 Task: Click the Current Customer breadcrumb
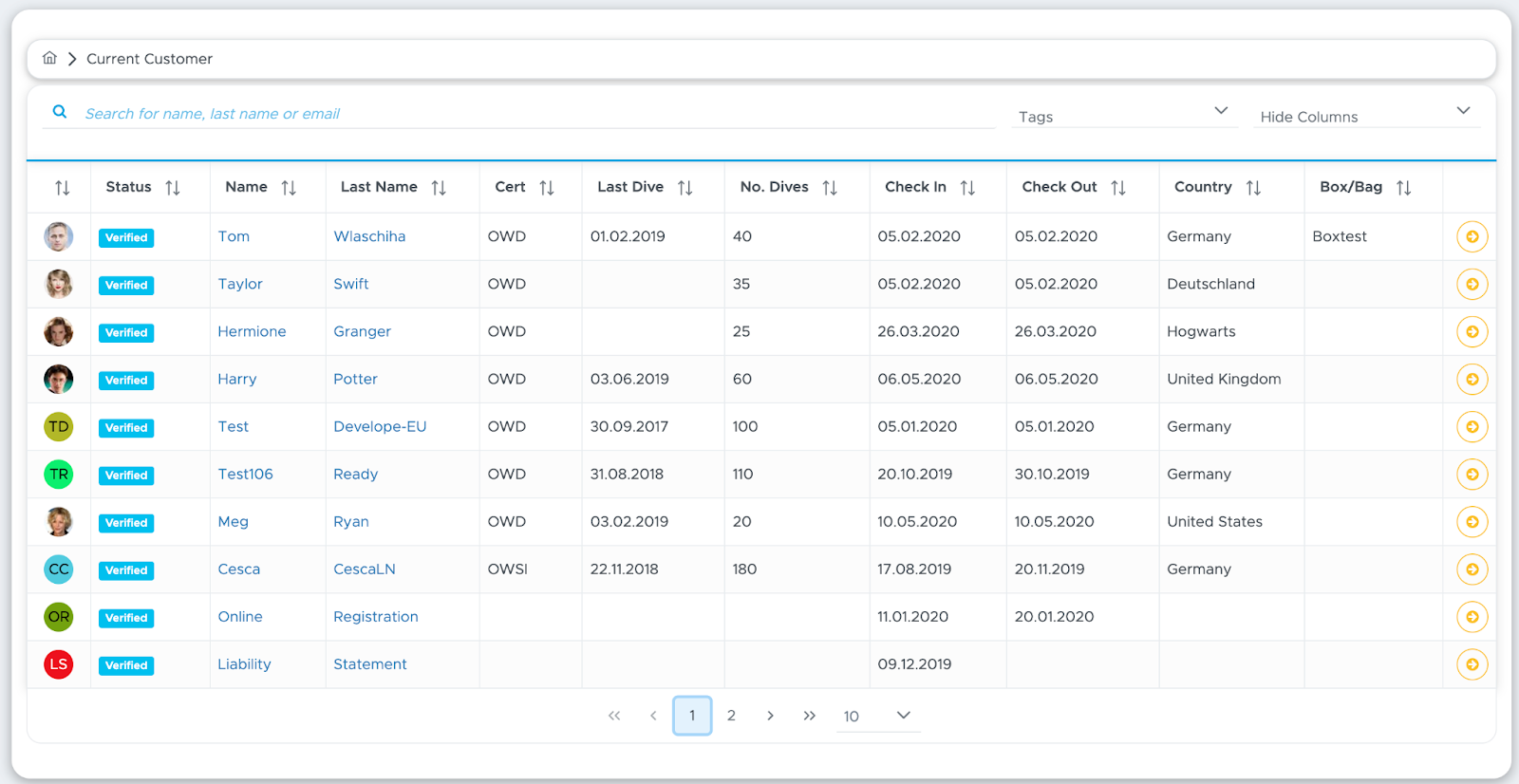click(x=149, y=59)
